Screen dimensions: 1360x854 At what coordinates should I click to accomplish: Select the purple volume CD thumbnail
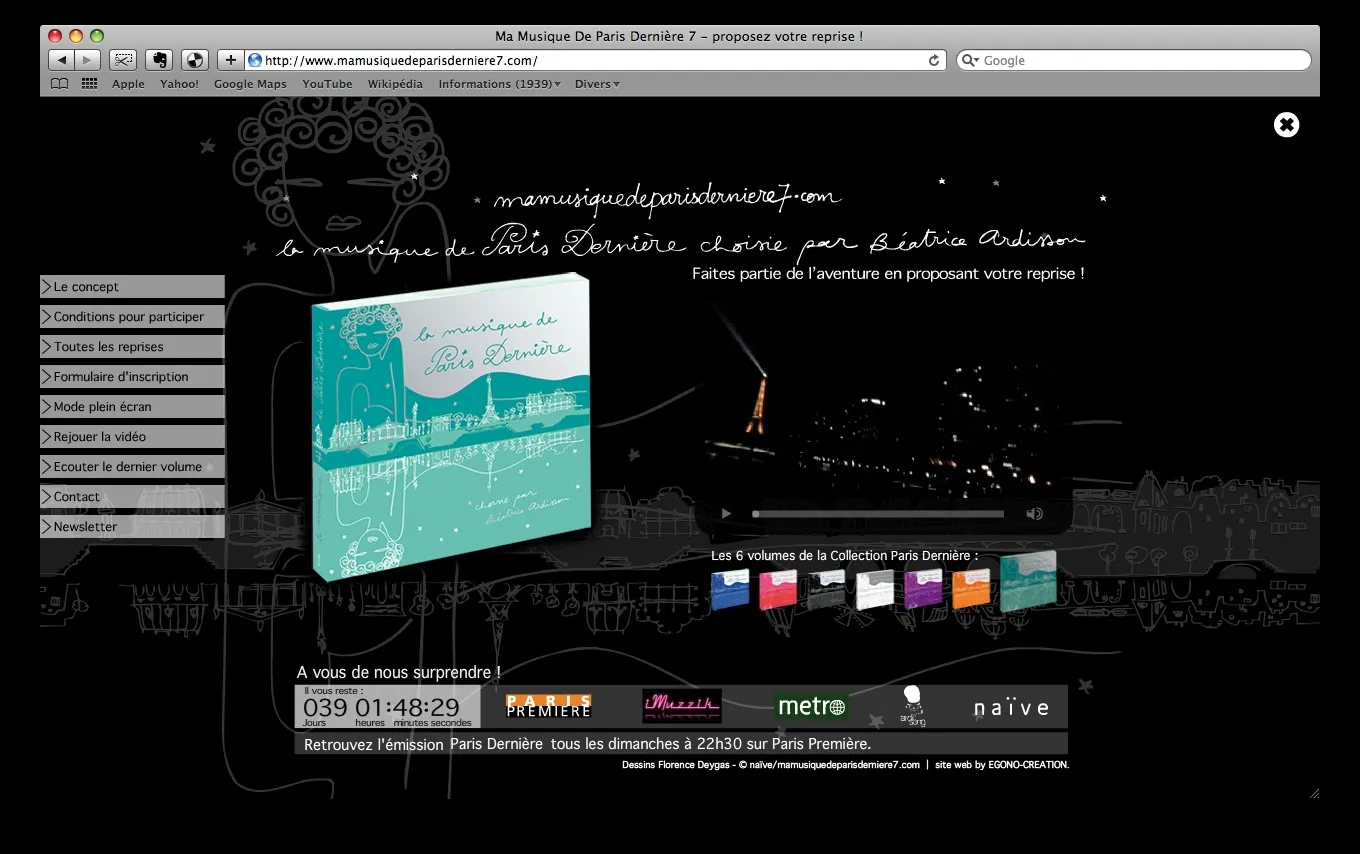pos(923,589)
